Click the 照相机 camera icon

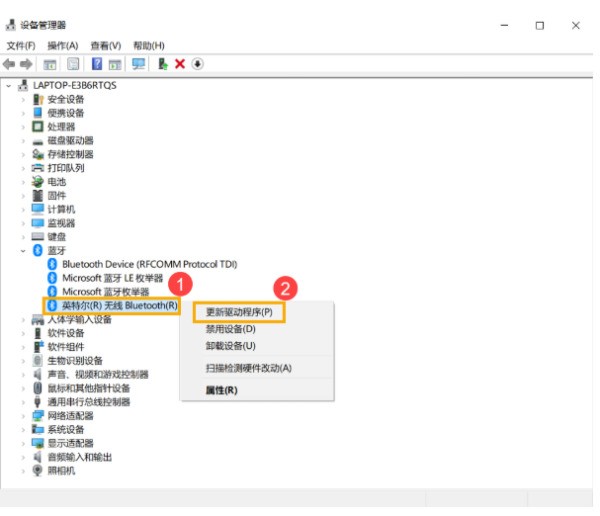[x=38, y=470]
